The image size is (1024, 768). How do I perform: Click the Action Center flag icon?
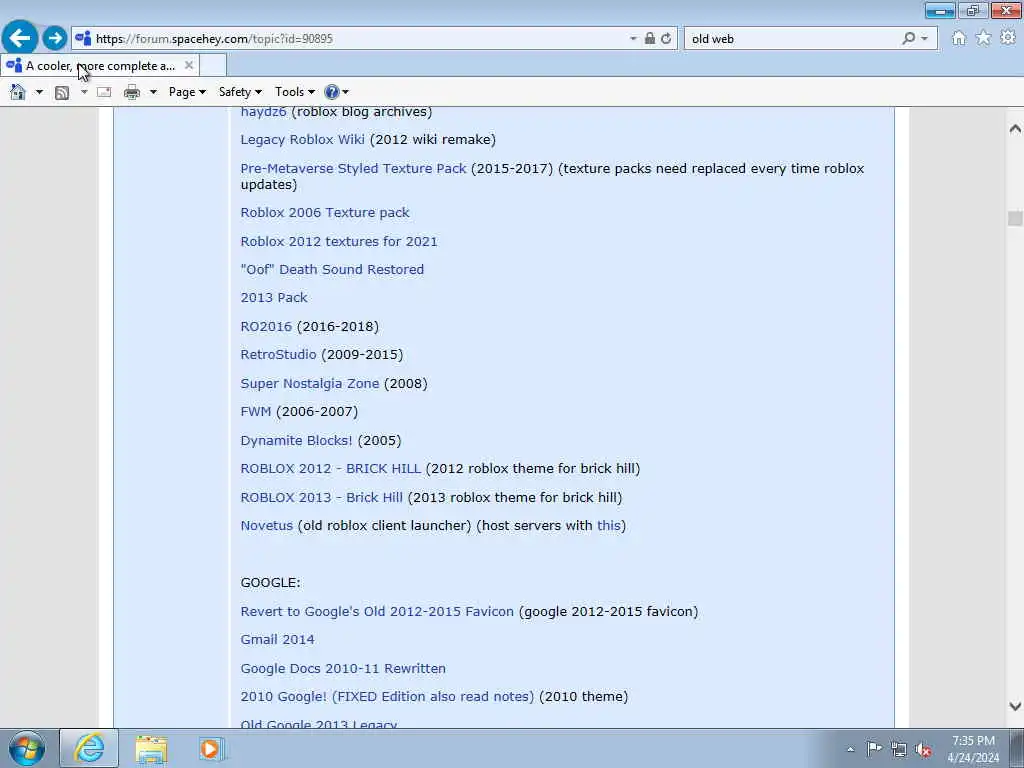874,749
